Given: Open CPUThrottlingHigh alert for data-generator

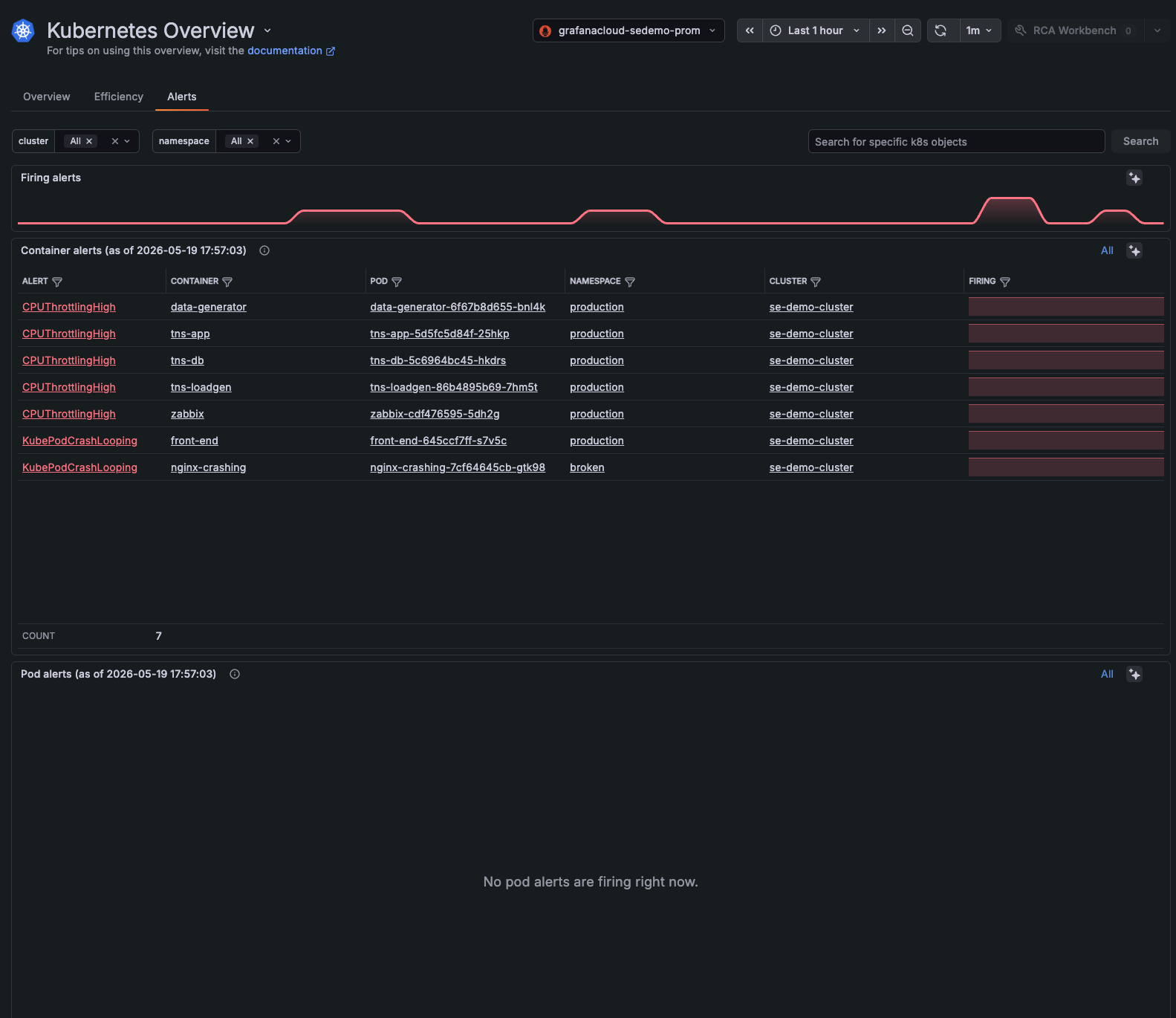Looking at the screenshot, I should tap(69, 307).
